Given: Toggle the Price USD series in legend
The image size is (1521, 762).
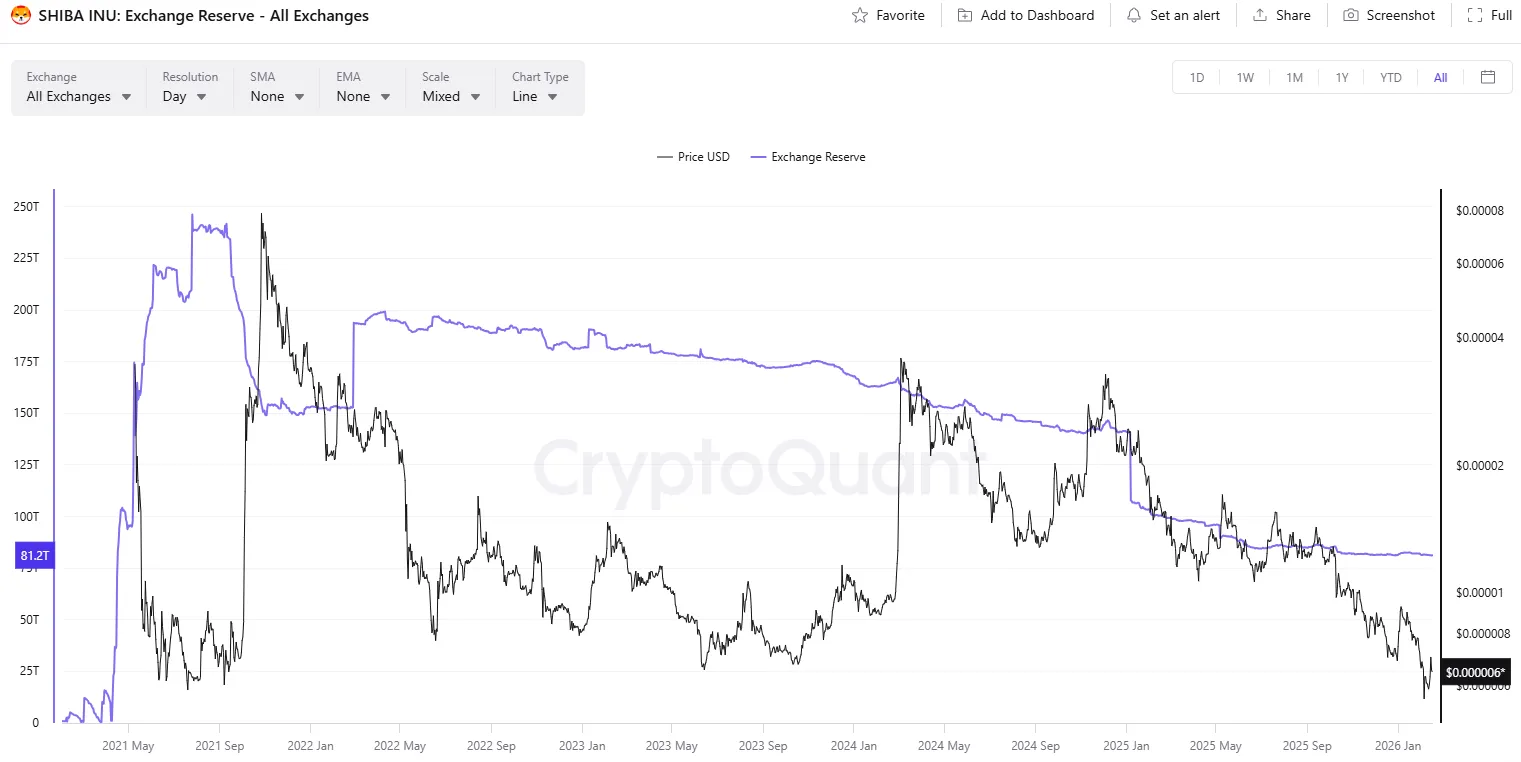Looking at the screenshot, I should (693, 157).
